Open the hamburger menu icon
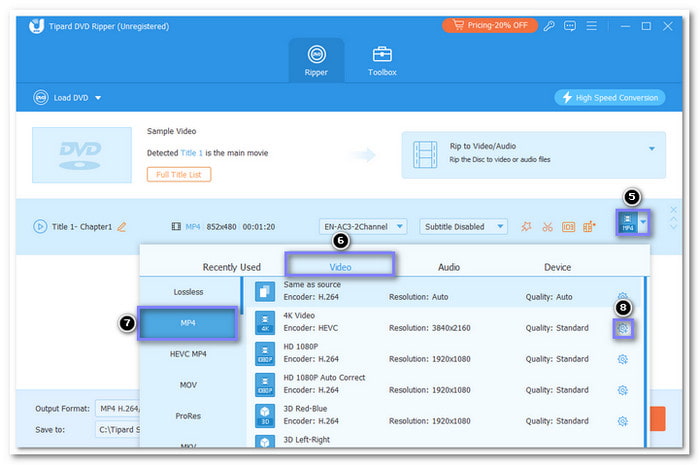 click(x=592, y=26)
